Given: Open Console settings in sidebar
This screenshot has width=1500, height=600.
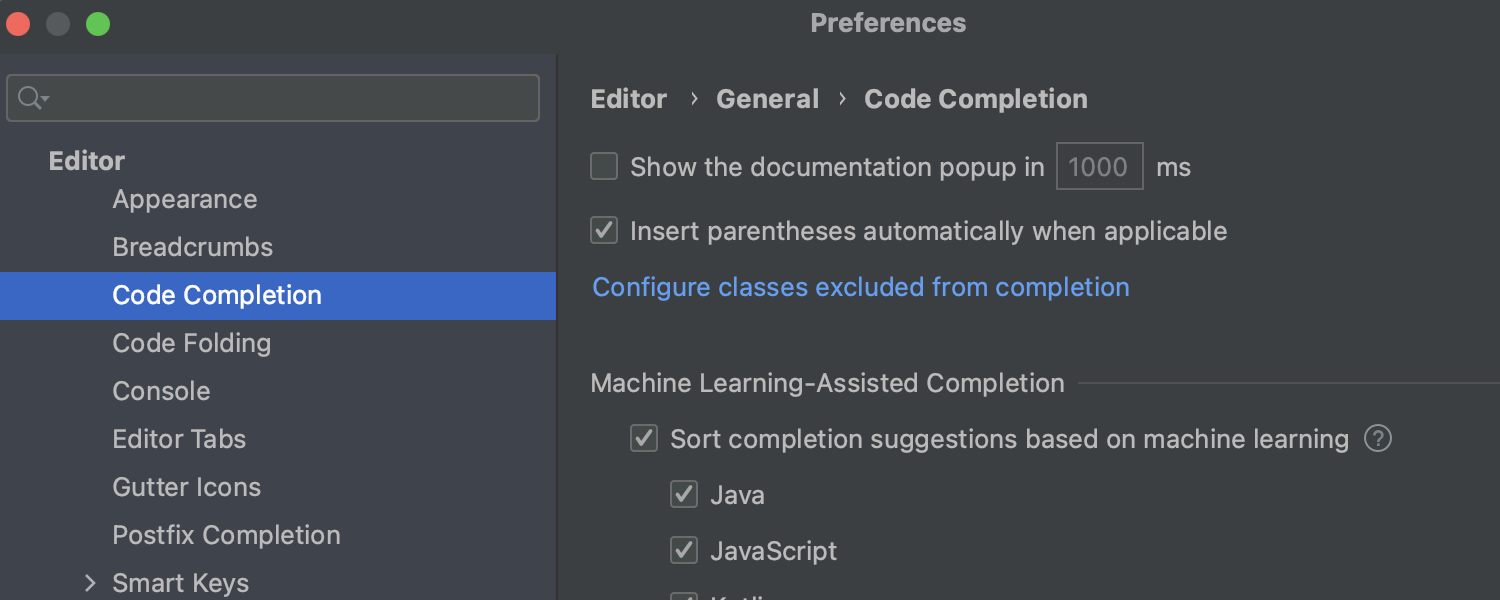Looking at the screenshot, I should [161, 391].
